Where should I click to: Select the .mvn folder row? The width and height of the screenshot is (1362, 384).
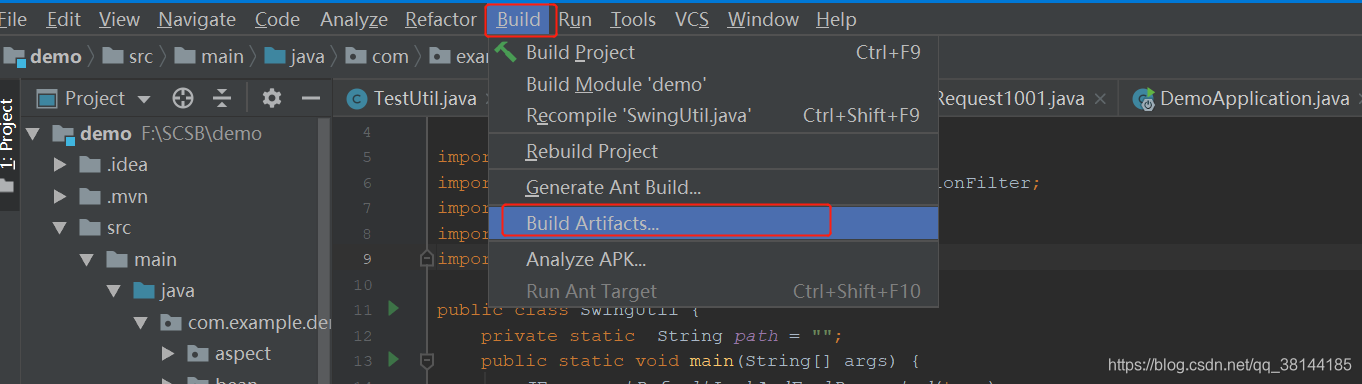(176, 197)
